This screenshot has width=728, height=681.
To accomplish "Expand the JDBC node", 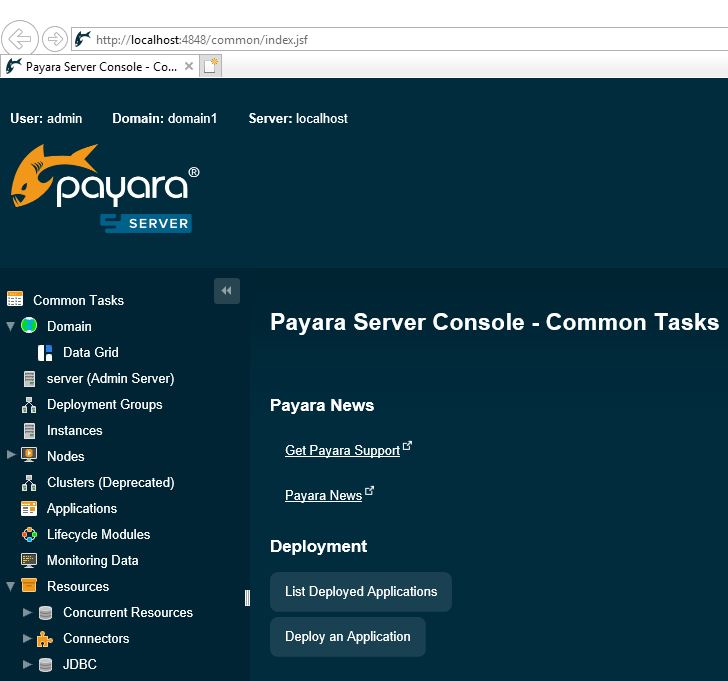I will point(27,664).
